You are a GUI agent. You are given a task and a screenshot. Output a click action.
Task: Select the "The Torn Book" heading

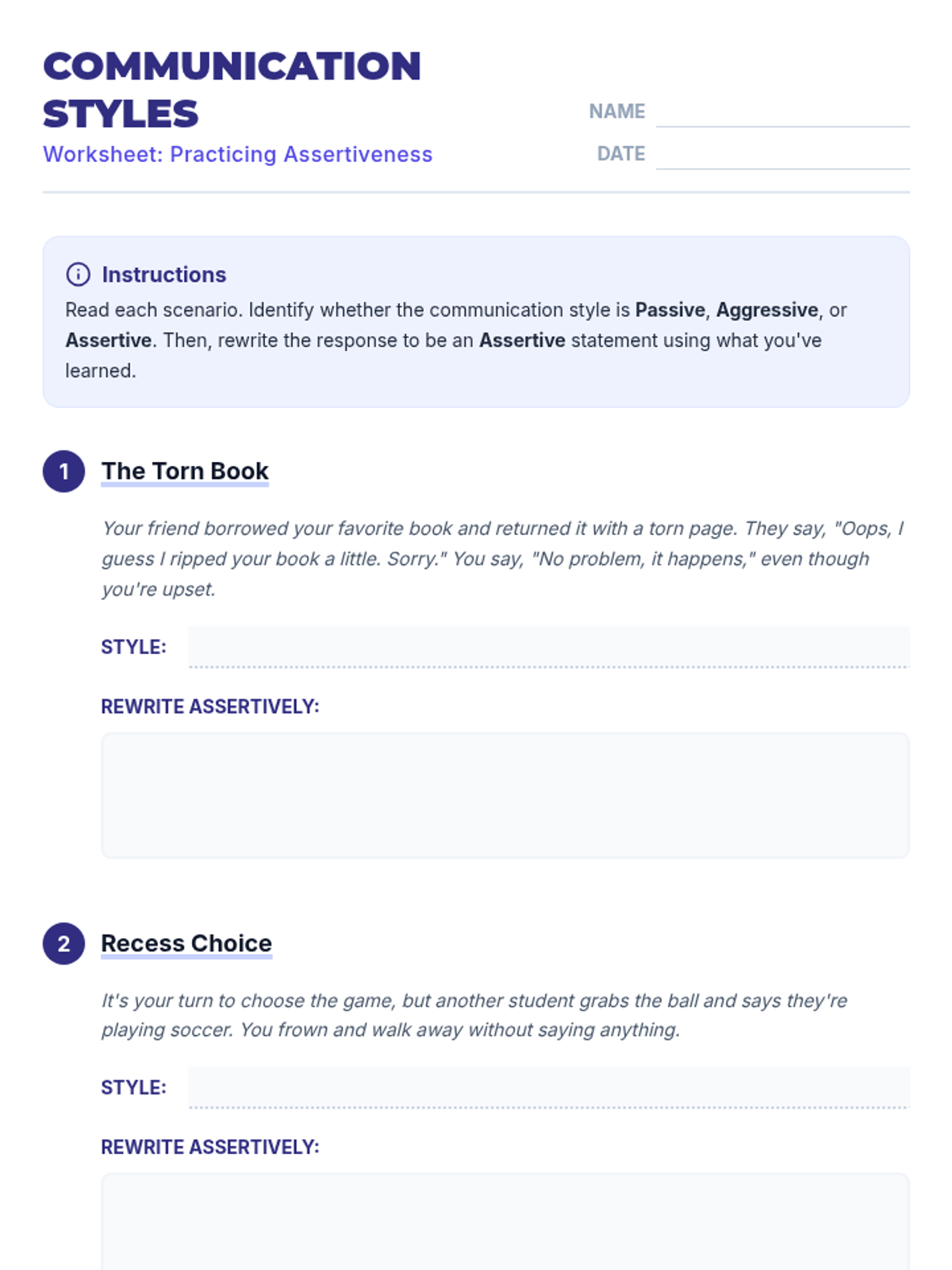pos(185,471)
